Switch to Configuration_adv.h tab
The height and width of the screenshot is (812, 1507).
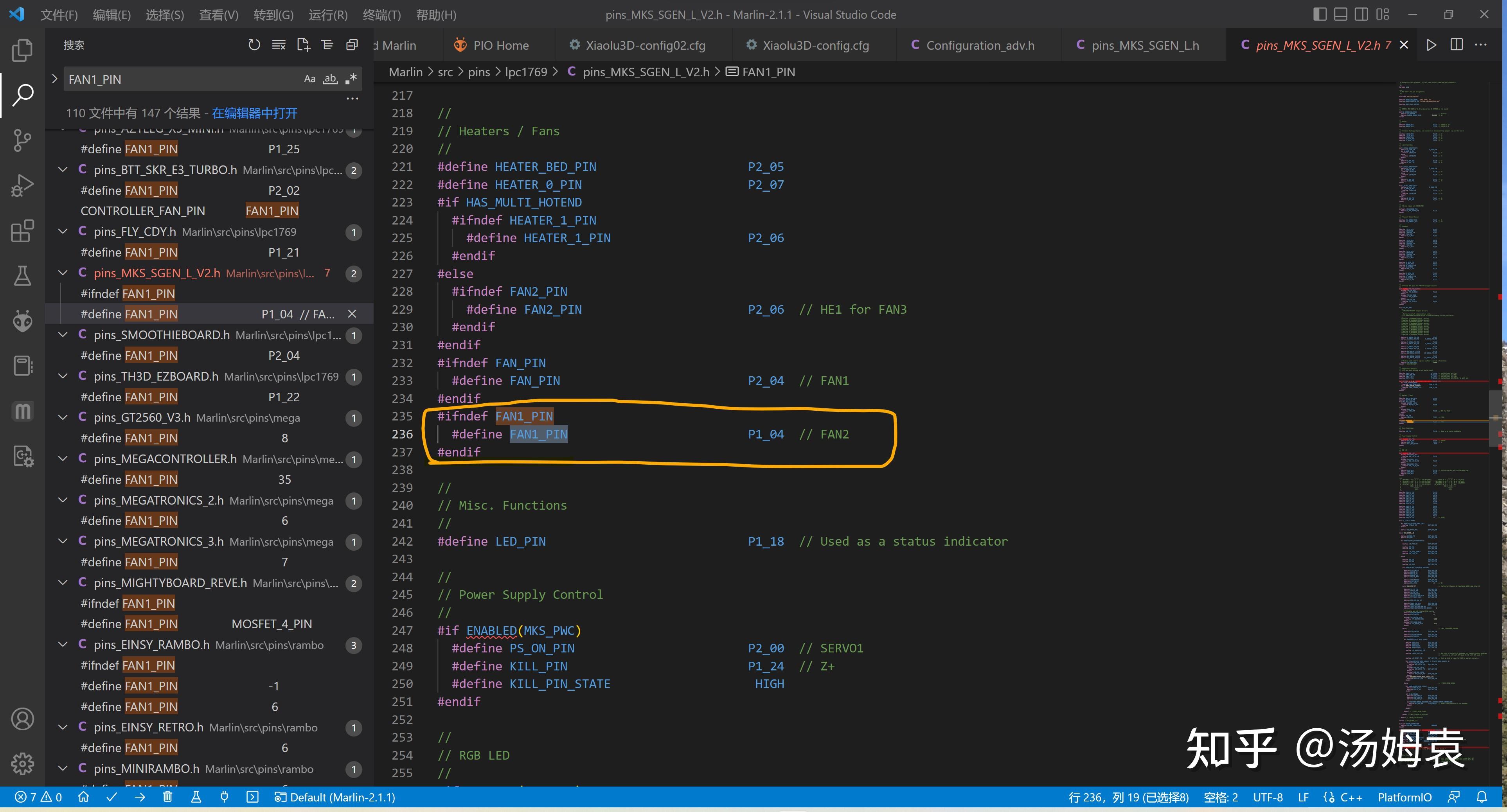click(979, 45)
